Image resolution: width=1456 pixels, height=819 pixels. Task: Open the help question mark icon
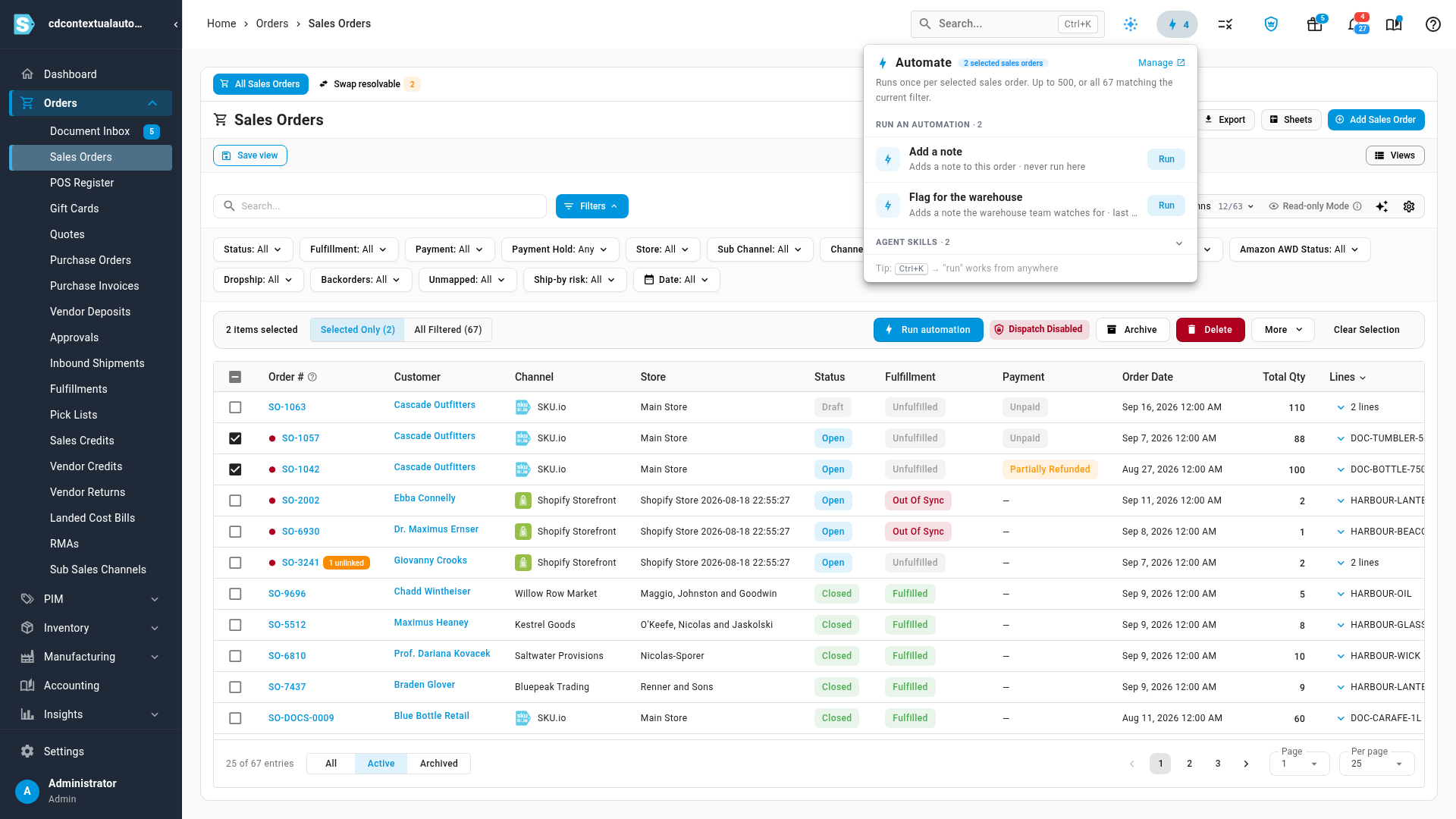point(1432,24)
